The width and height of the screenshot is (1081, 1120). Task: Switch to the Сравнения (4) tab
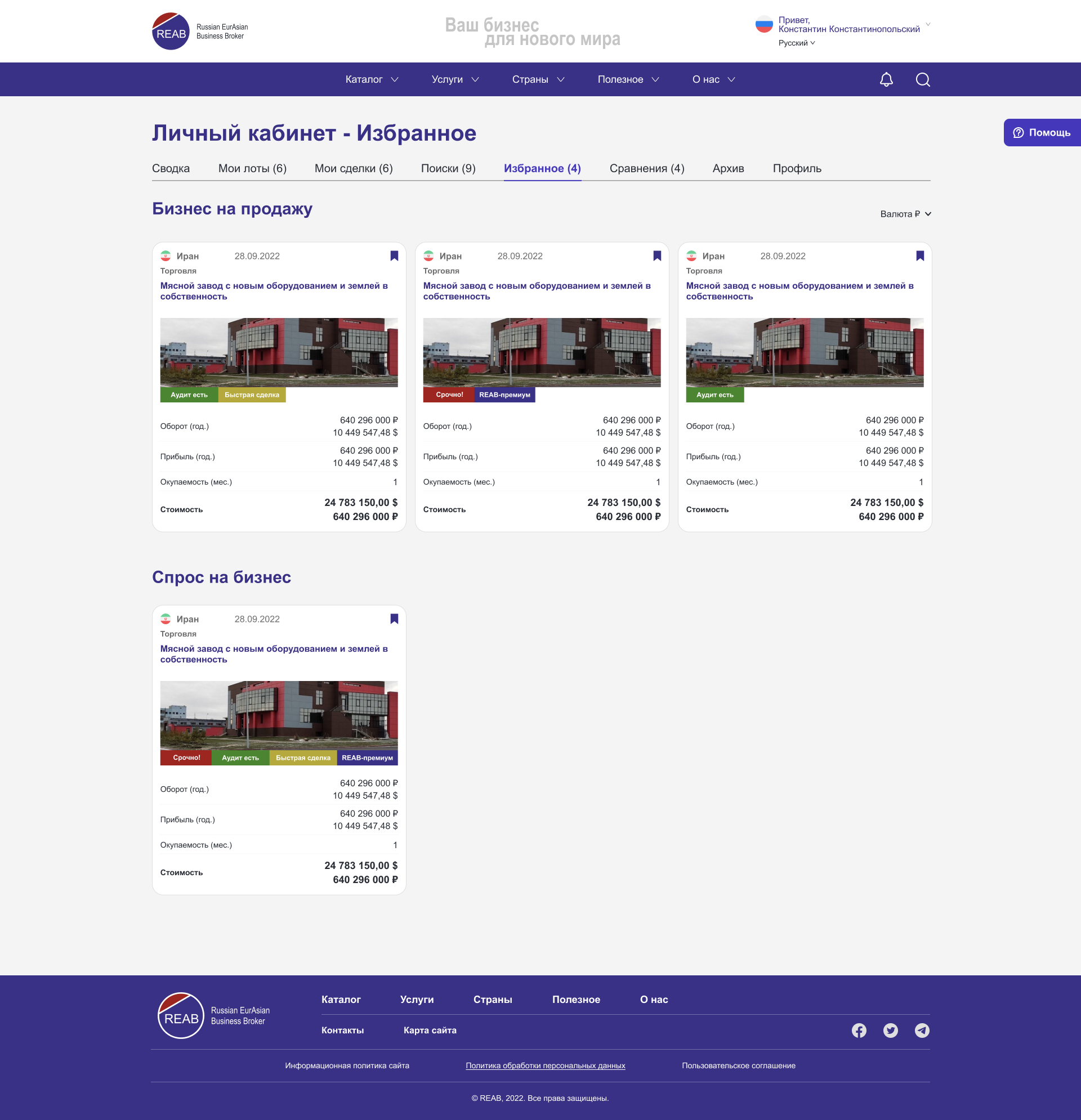(x=646, y=169)
